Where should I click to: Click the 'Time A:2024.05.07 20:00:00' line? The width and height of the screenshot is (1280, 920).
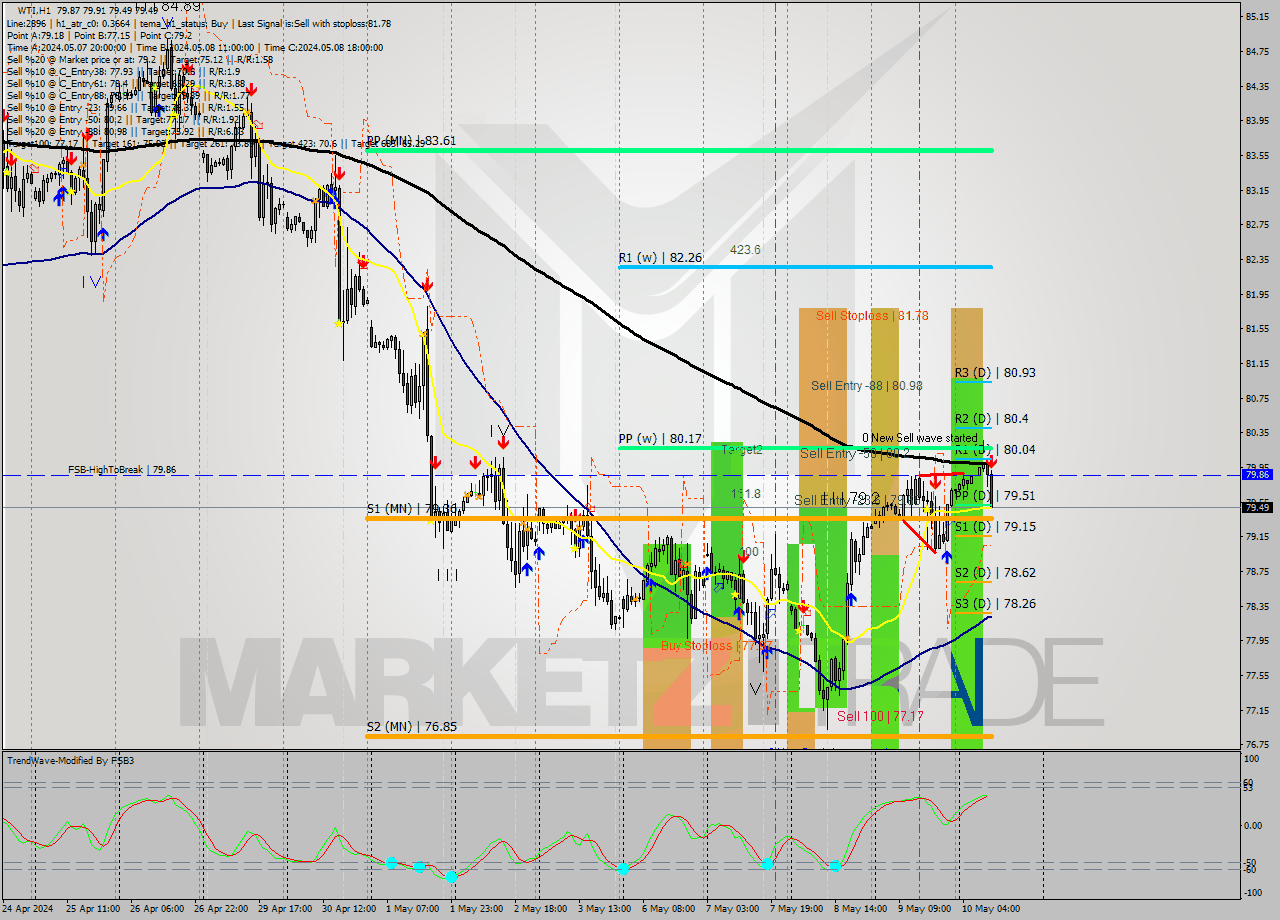pyautogui.click(x=66, y=47)
